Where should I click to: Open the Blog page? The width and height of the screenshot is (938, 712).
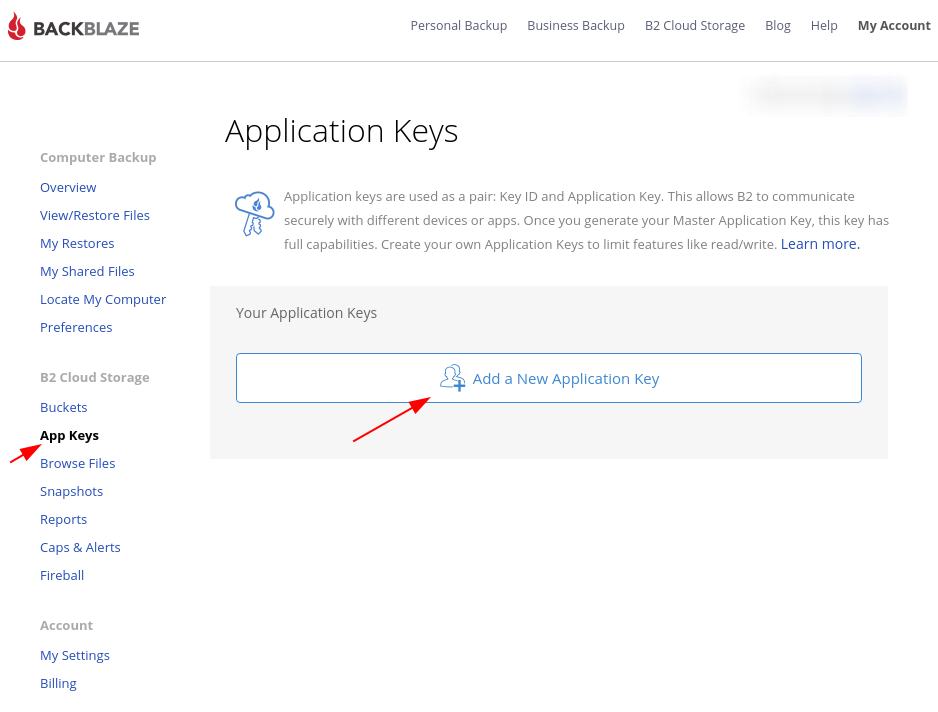click(778, 25)
